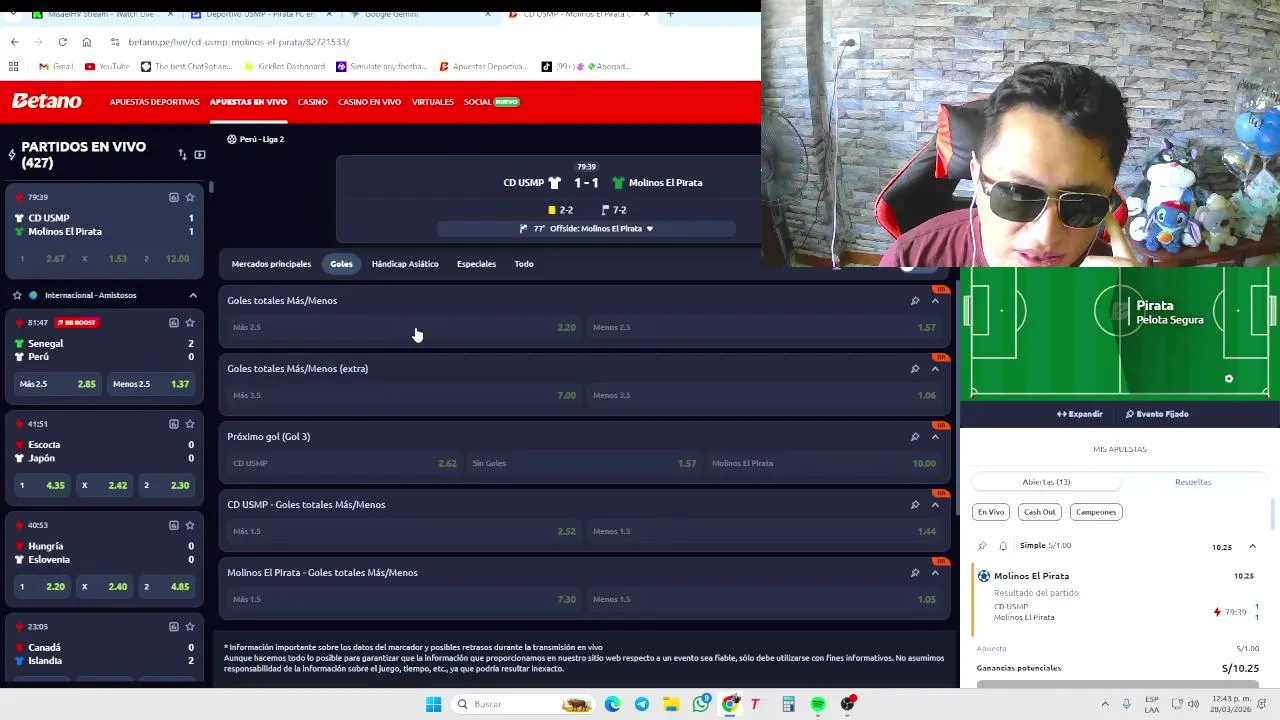Screen dimensions: 1280x720
Task: Open Spotify from the taskbar
Action: pos(818,704)
